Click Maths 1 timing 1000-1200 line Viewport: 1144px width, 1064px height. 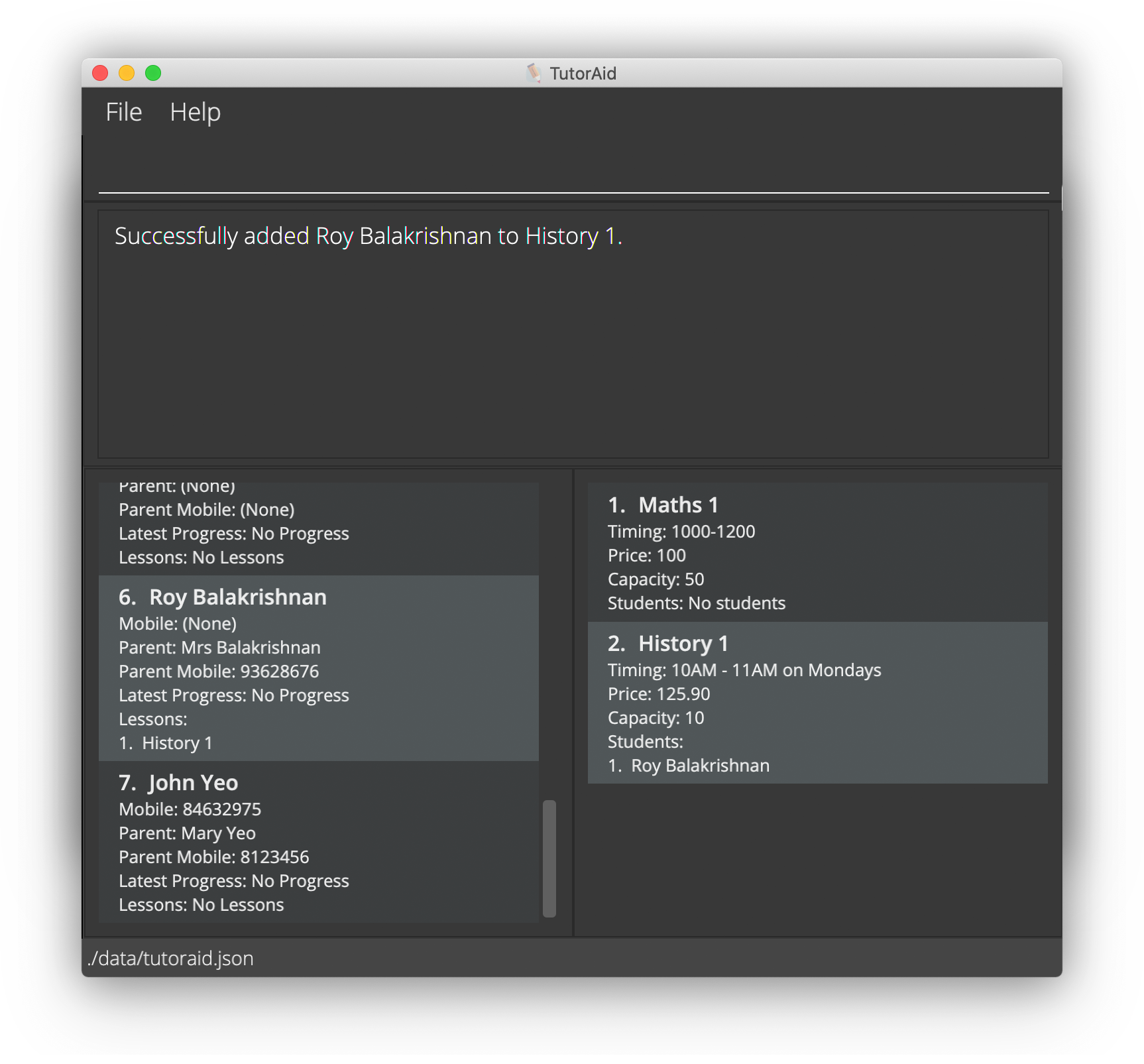(x=681, y=532)
